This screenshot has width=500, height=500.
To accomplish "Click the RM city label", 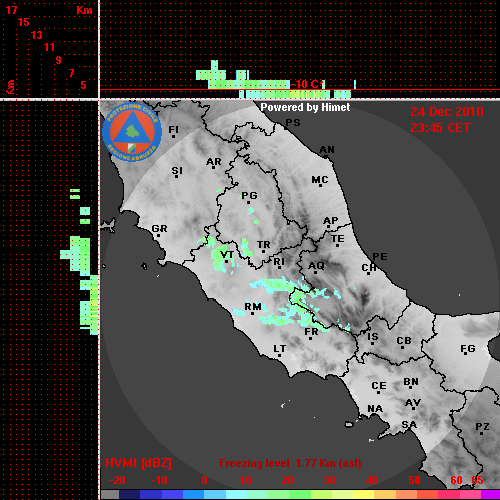I will pyautogui.click(x=253, y=307).
